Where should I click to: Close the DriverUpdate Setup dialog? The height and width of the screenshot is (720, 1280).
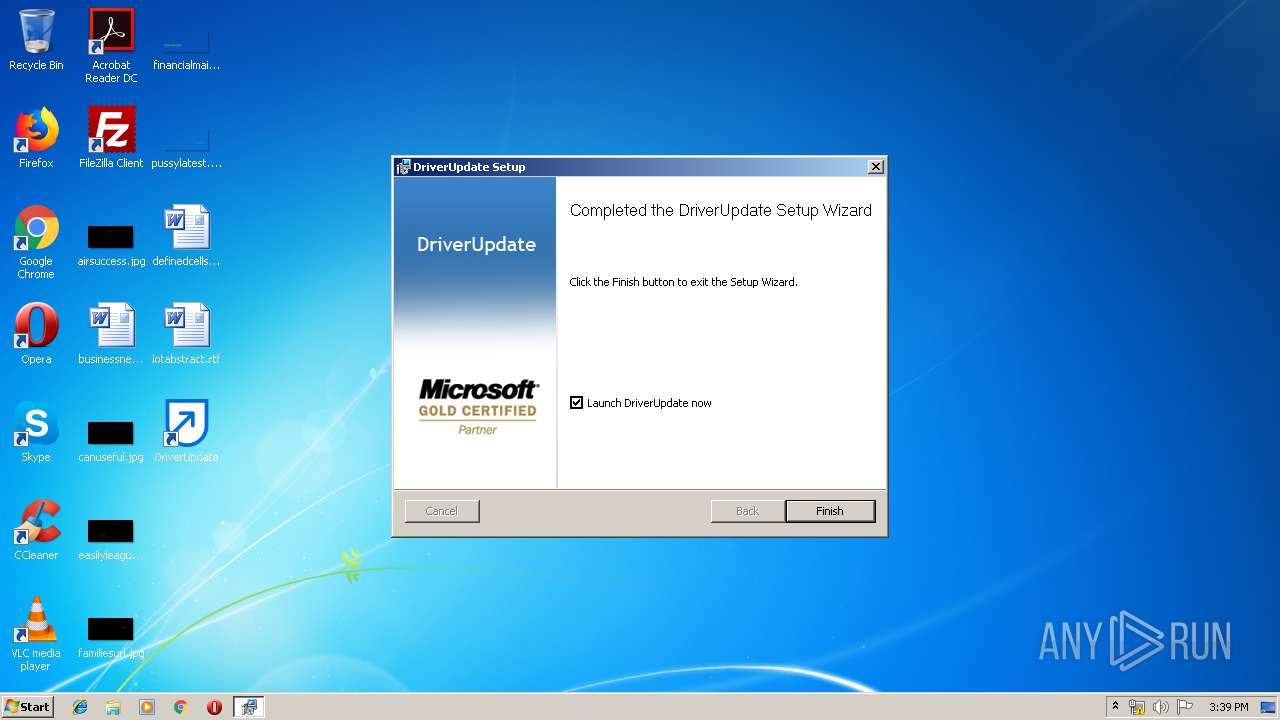pyautogui.click(x=875, y=167)
